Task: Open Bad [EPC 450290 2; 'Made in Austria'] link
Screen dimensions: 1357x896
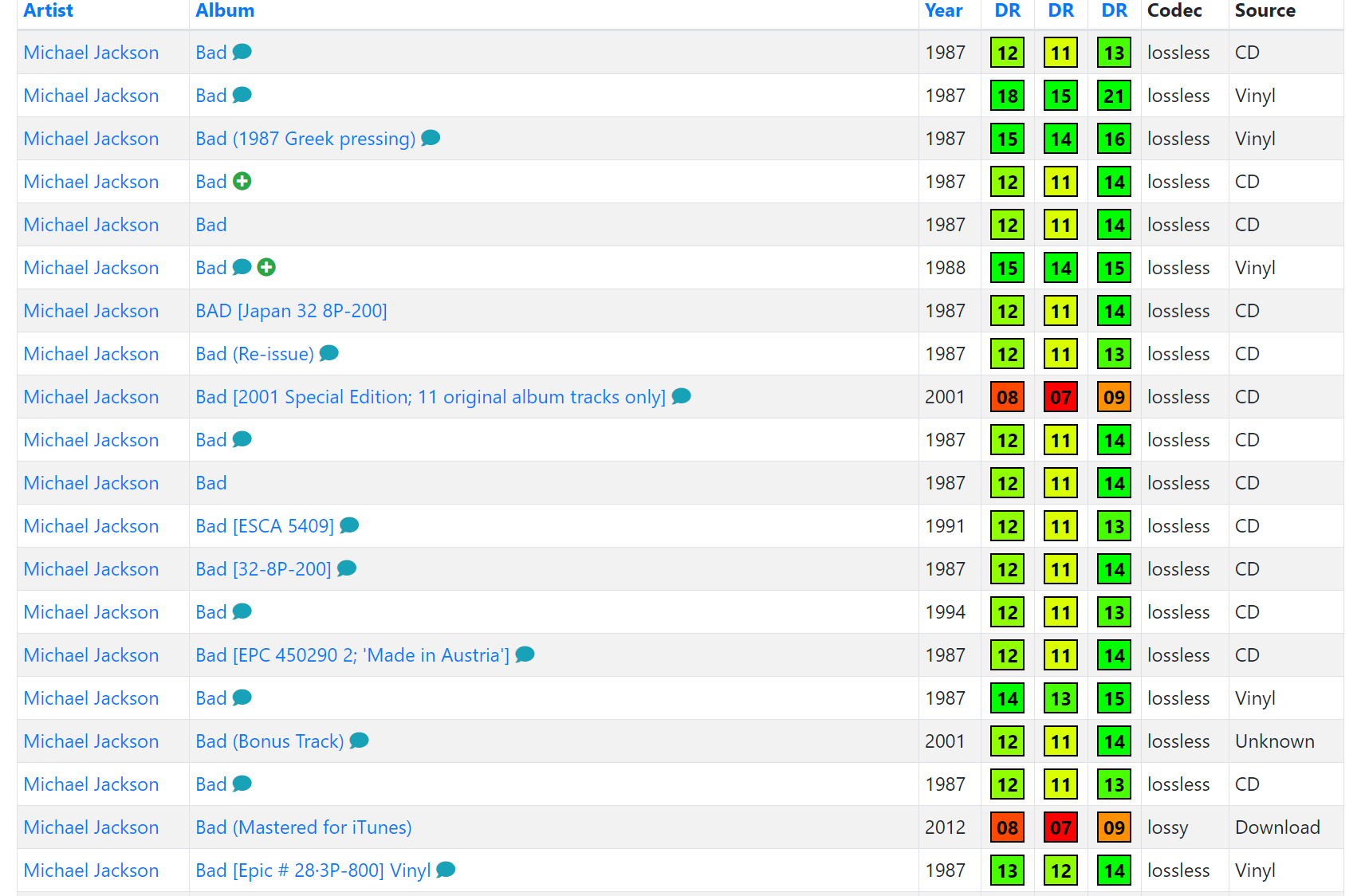Action: pyautogui.click(x=352, y=655)
